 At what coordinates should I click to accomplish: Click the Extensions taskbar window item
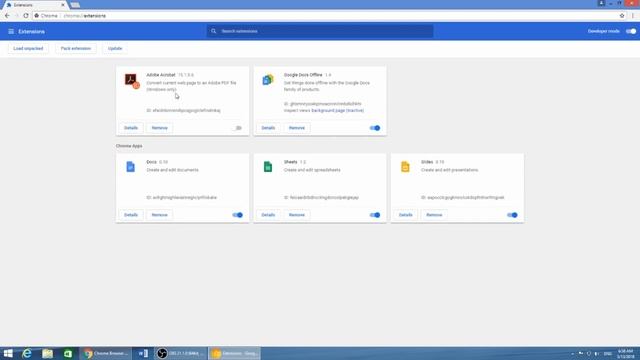pyautogui.click(x=235, y=353)
